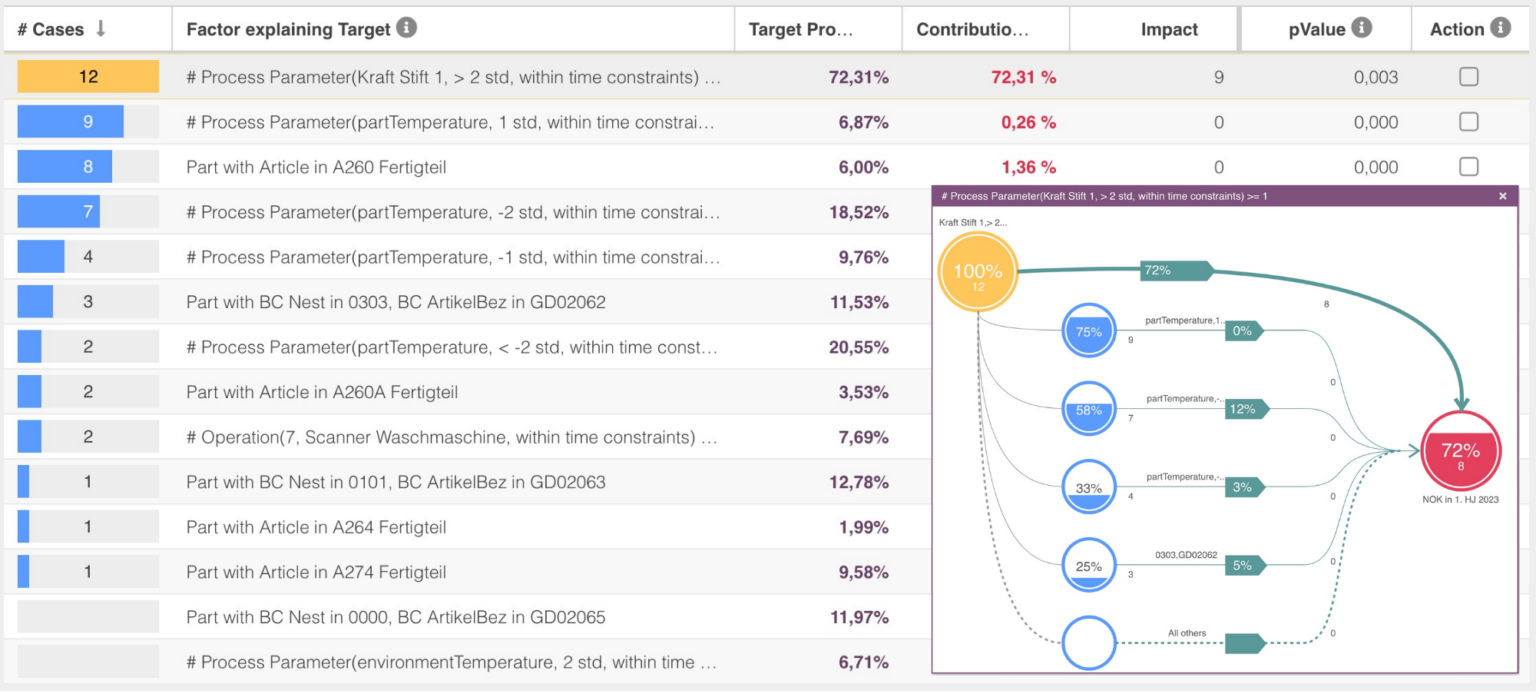Click the blue 75% partTemperature node
The image size is (1536, 694).
tap(1089, 332)
